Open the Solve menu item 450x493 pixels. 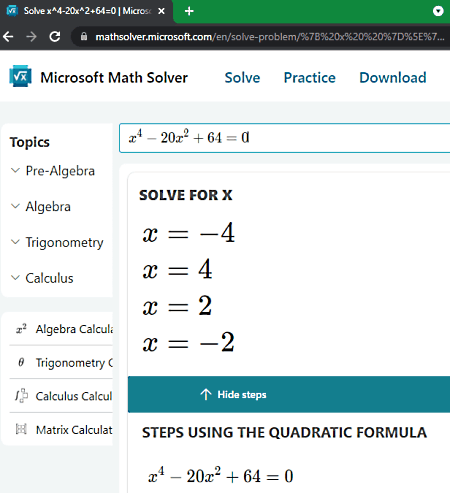coord(242,78)
